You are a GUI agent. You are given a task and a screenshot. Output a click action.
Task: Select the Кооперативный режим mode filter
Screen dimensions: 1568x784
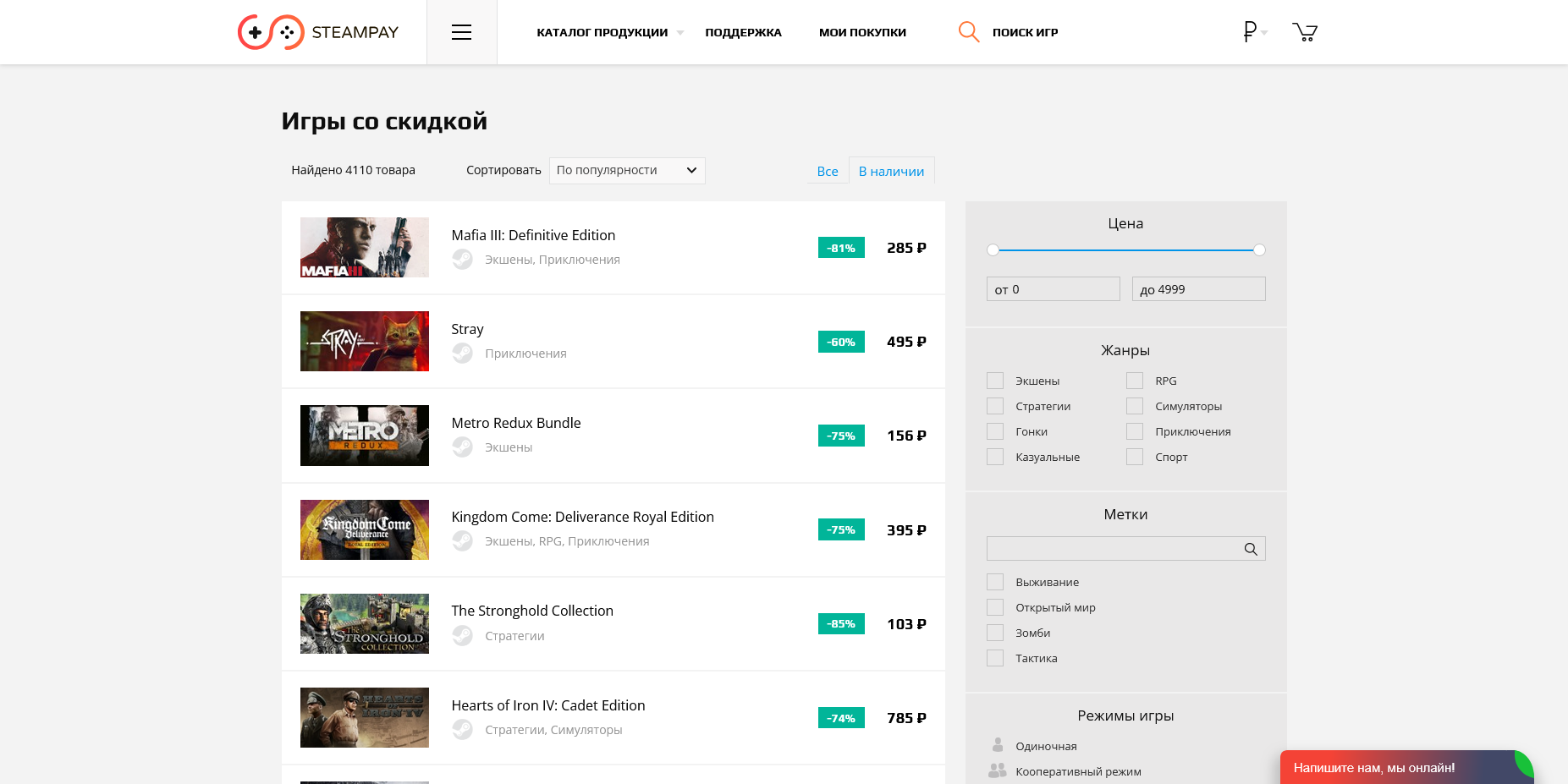(1078, 771)
